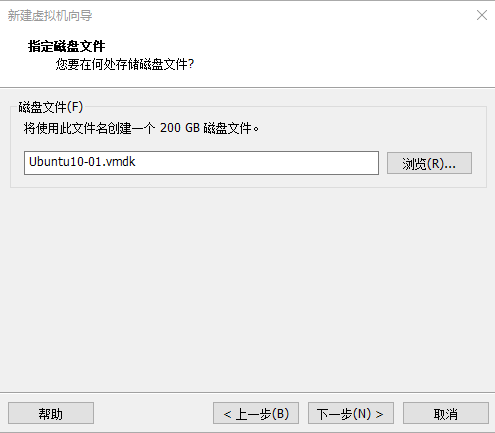Browse for a disk file location
This screenshot has height=433, width=495.
tap(429, 163)
